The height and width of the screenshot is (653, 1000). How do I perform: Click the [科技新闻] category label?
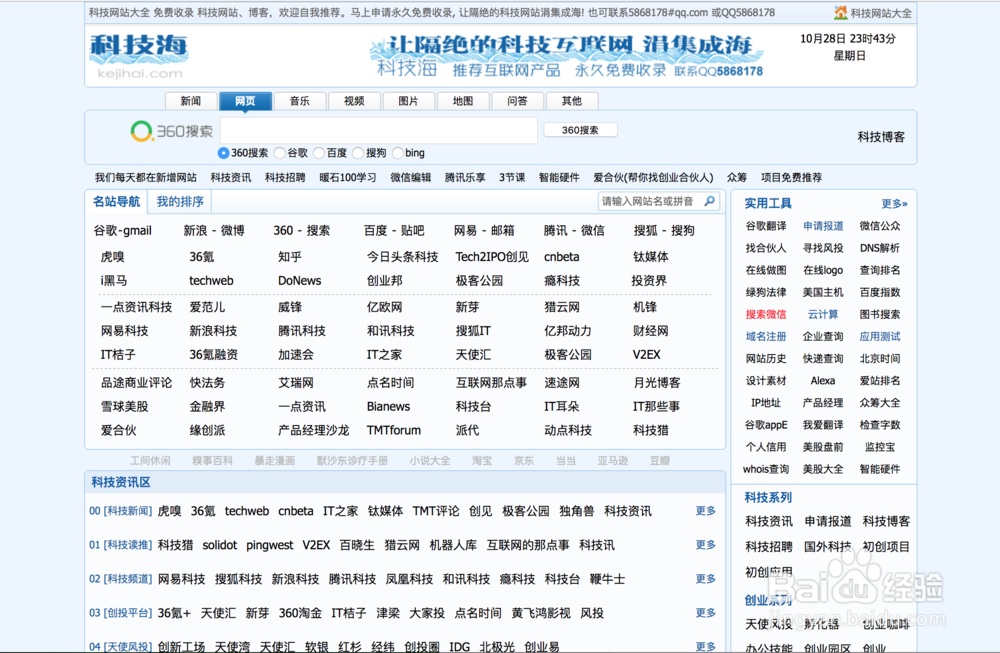(128, 511)
